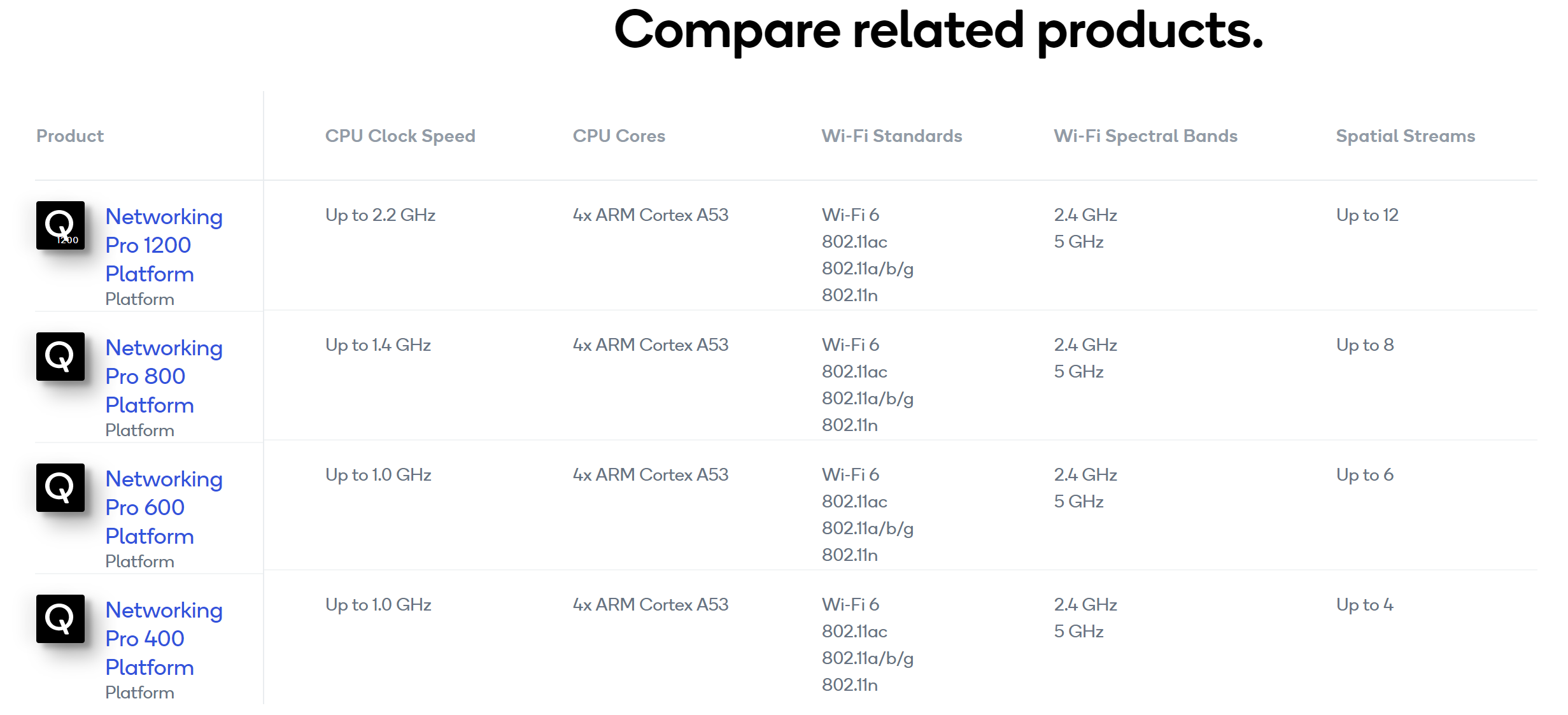Click the Spatial Streams column header
This screenshot has height=715, width=1568.
click(x=1406, y=136)
